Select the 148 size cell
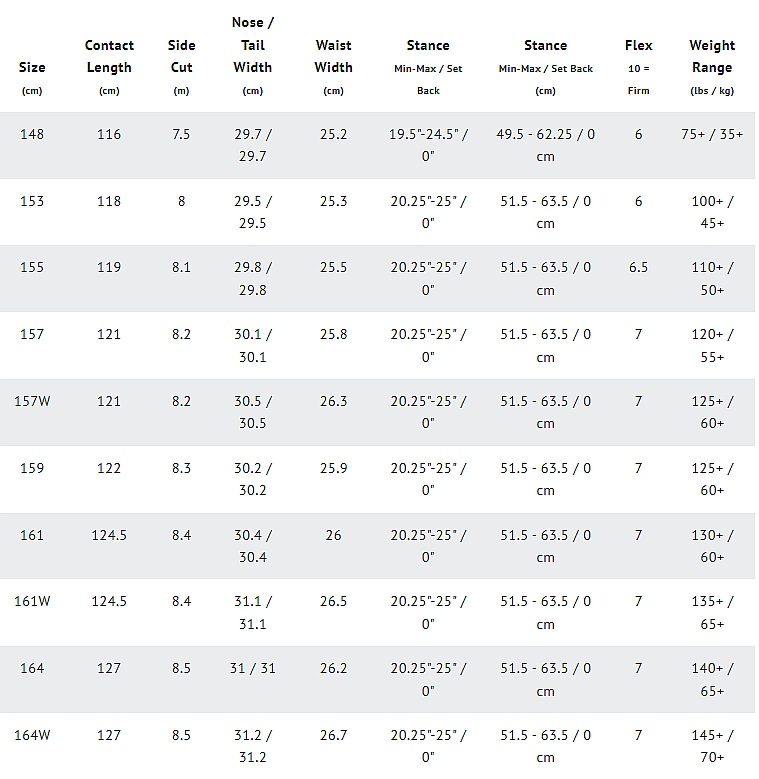 [32, 134]
